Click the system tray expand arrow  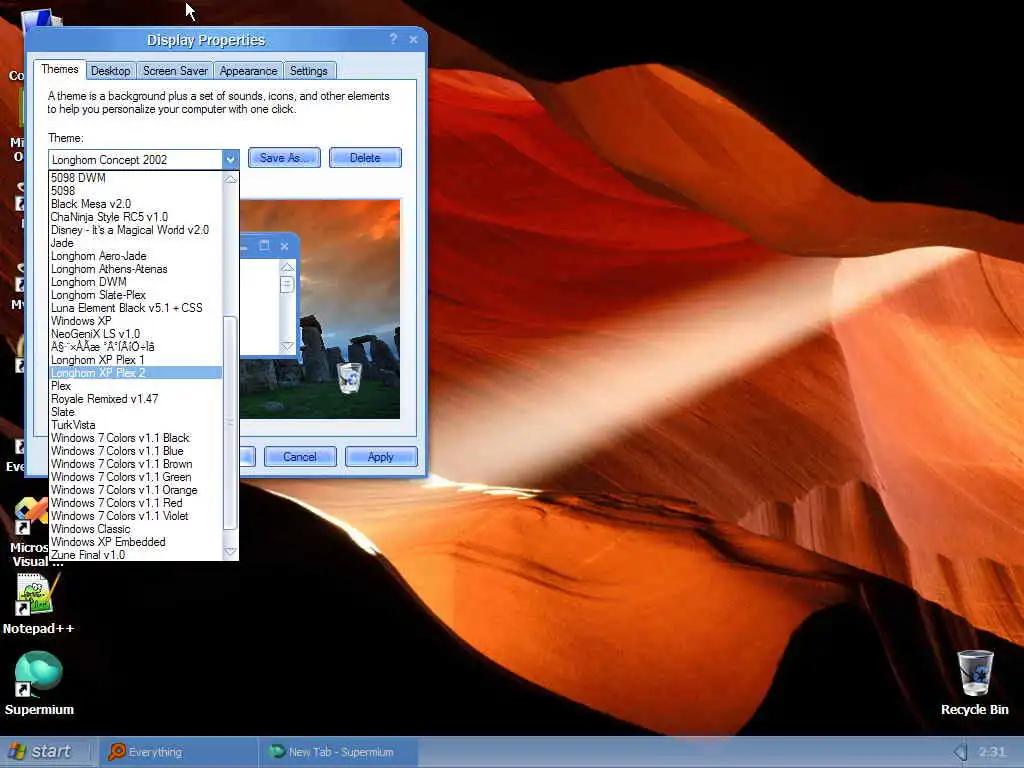[x=959, y=752]
